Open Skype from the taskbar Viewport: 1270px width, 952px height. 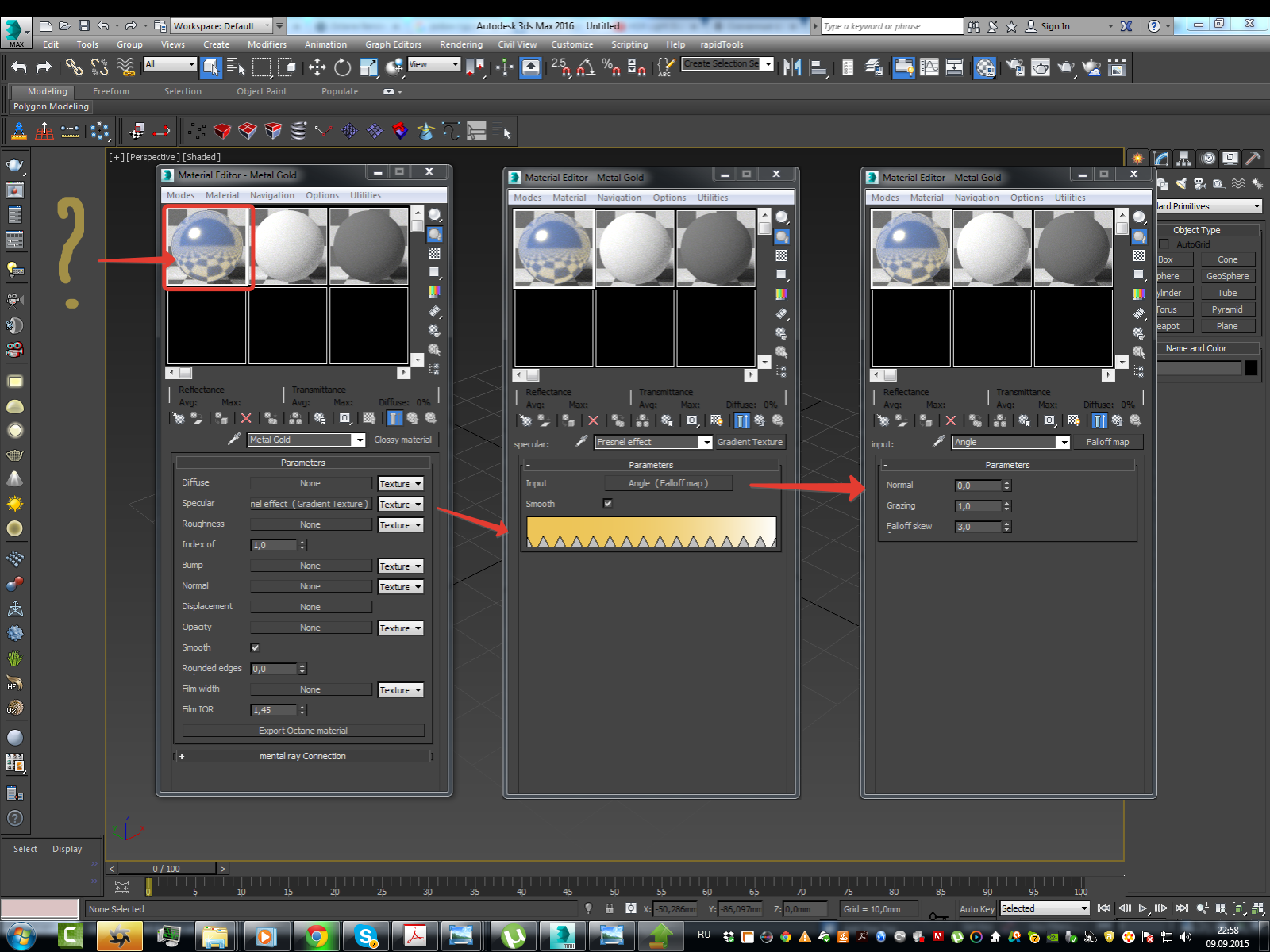(x=366, y=937)
